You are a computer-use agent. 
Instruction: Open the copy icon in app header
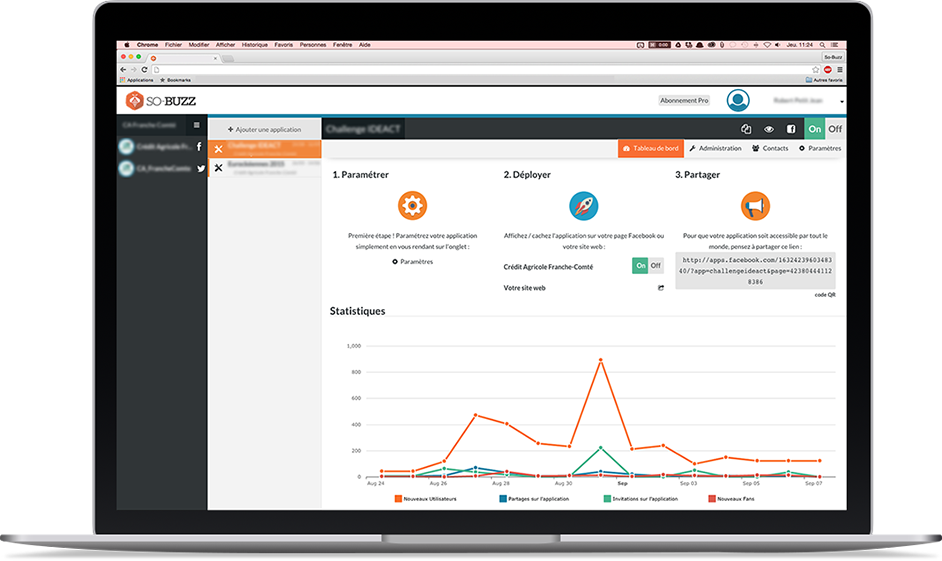pyautogui.click(x=746, y=129)
